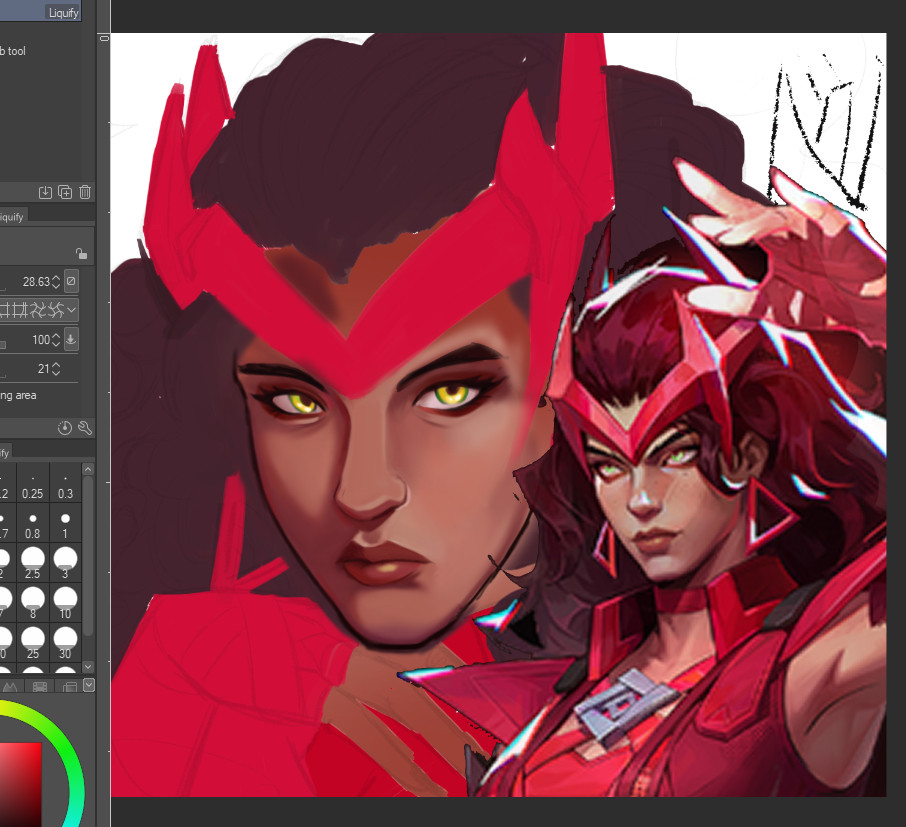Select the 10 brush size preset

[x=65, y=602]
